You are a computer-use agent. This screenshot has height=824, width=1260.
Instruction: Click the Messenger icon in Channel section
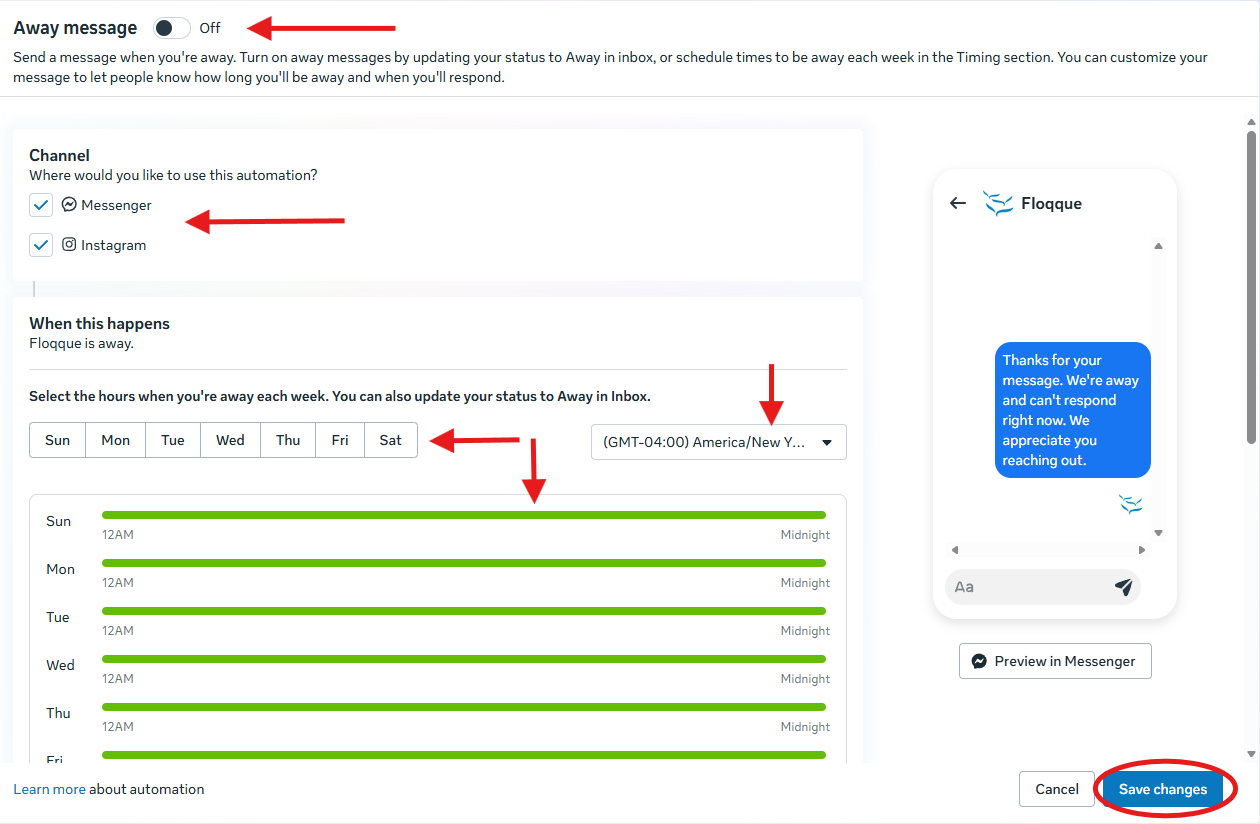pyautogui.click(x=69, y=204)
